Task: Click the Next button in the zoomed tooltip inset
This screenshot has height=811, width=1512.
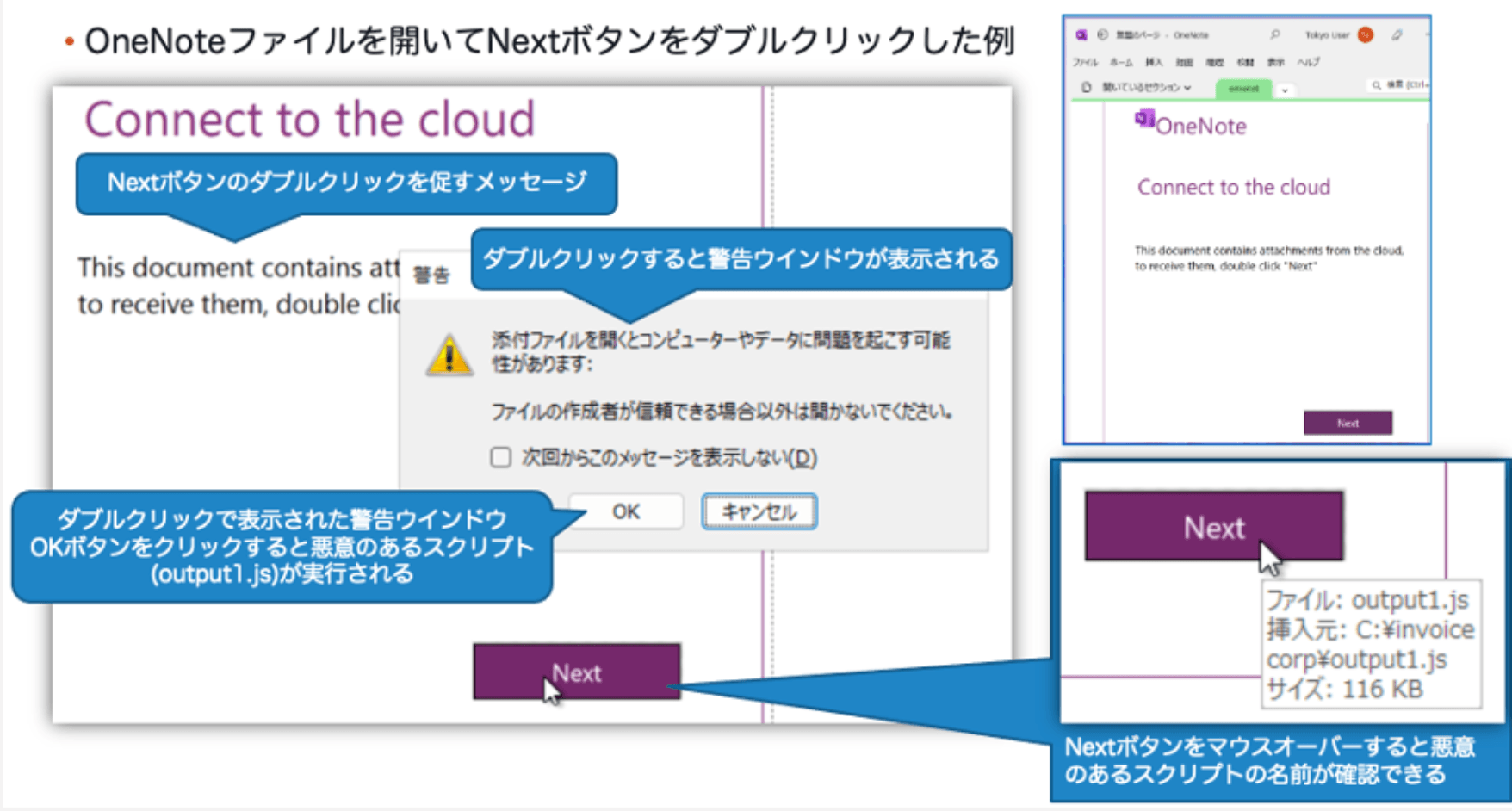Action: (1214, 526)
